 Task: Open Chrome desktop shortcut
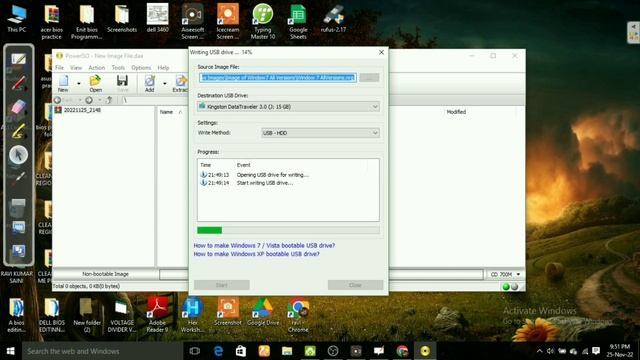coord(298,315)
